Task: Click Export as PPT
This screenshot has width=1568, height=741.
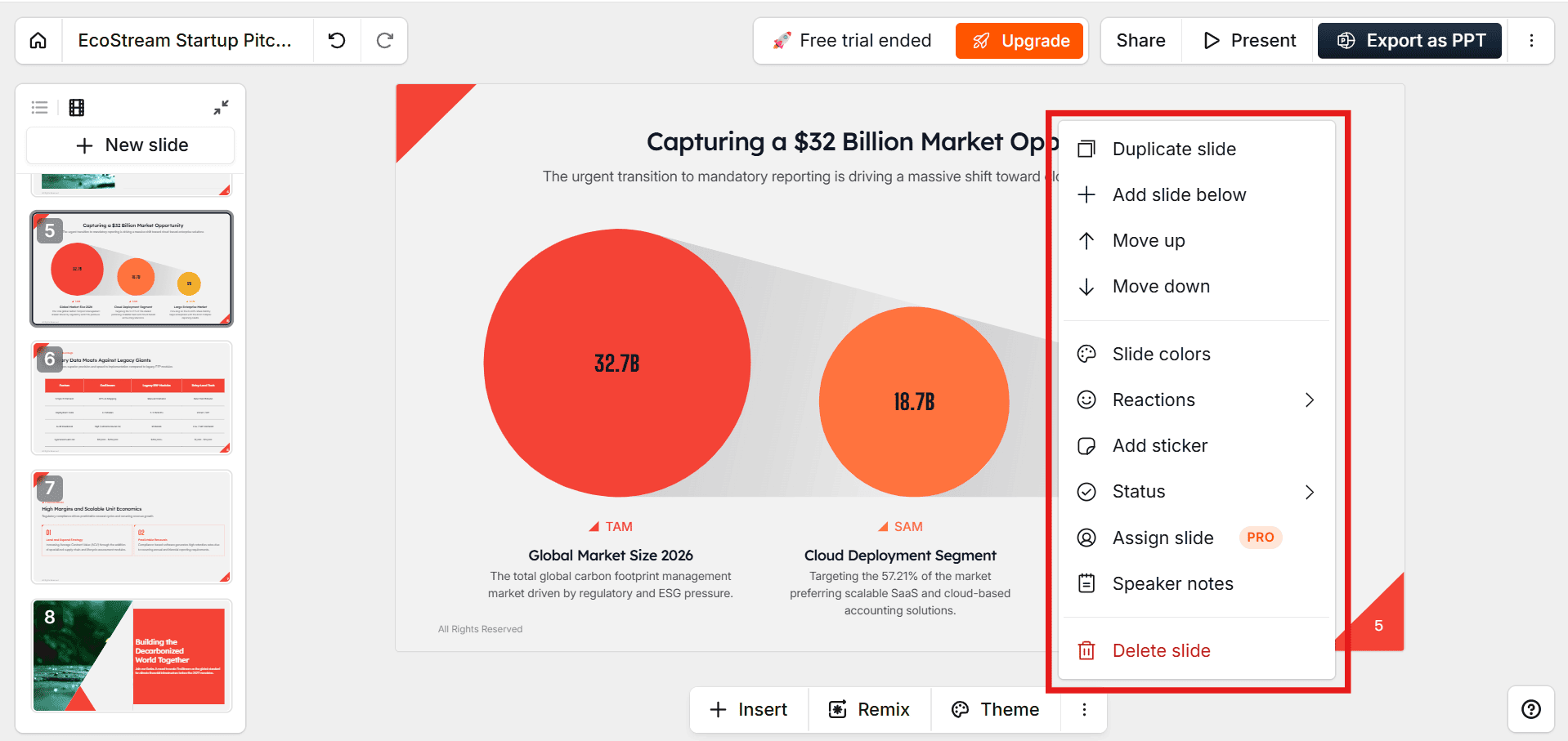Action: click(x=1409, y=41)
